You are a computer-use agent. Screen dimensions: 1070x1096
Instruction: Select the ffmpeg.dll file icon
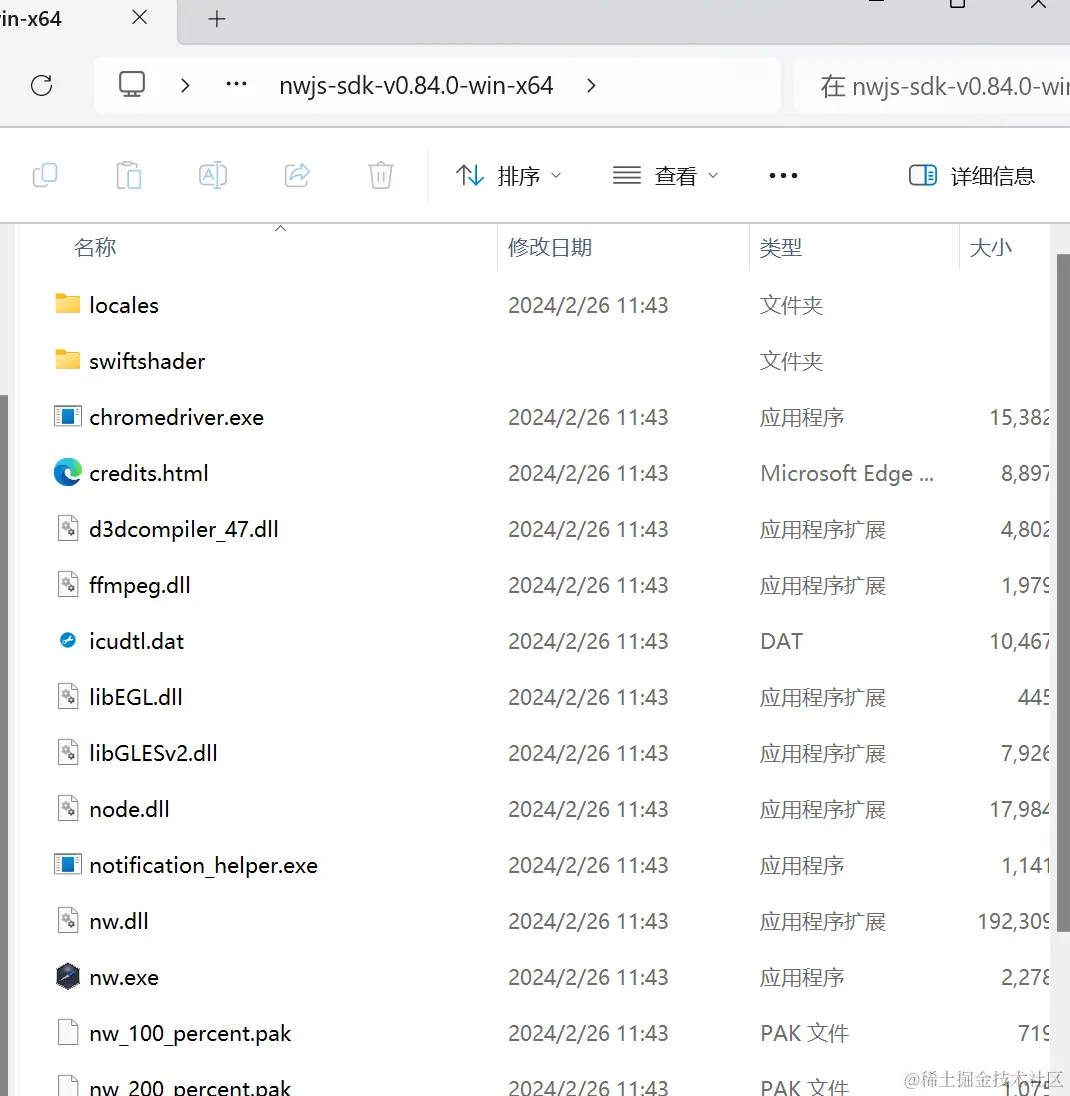(68, 584)
